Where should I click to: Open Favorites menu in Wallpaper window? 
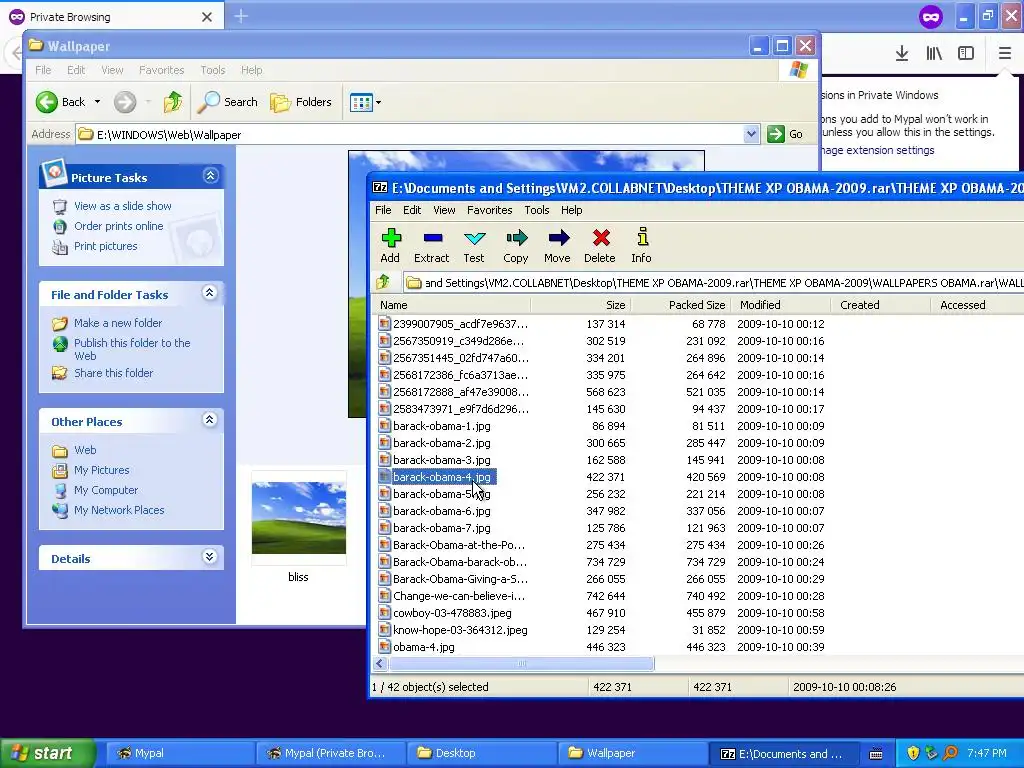click(161, 70)
